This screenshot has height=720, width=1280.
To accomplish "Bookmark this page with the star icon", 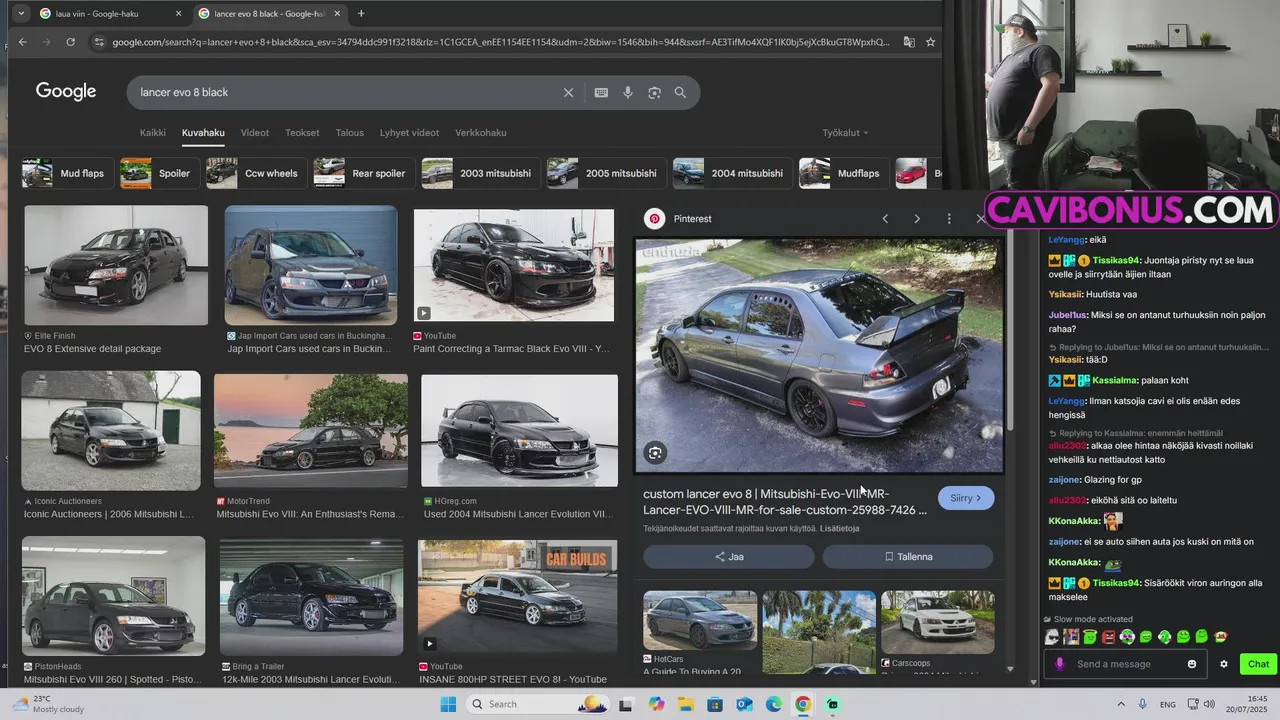I will click(930, 42).
